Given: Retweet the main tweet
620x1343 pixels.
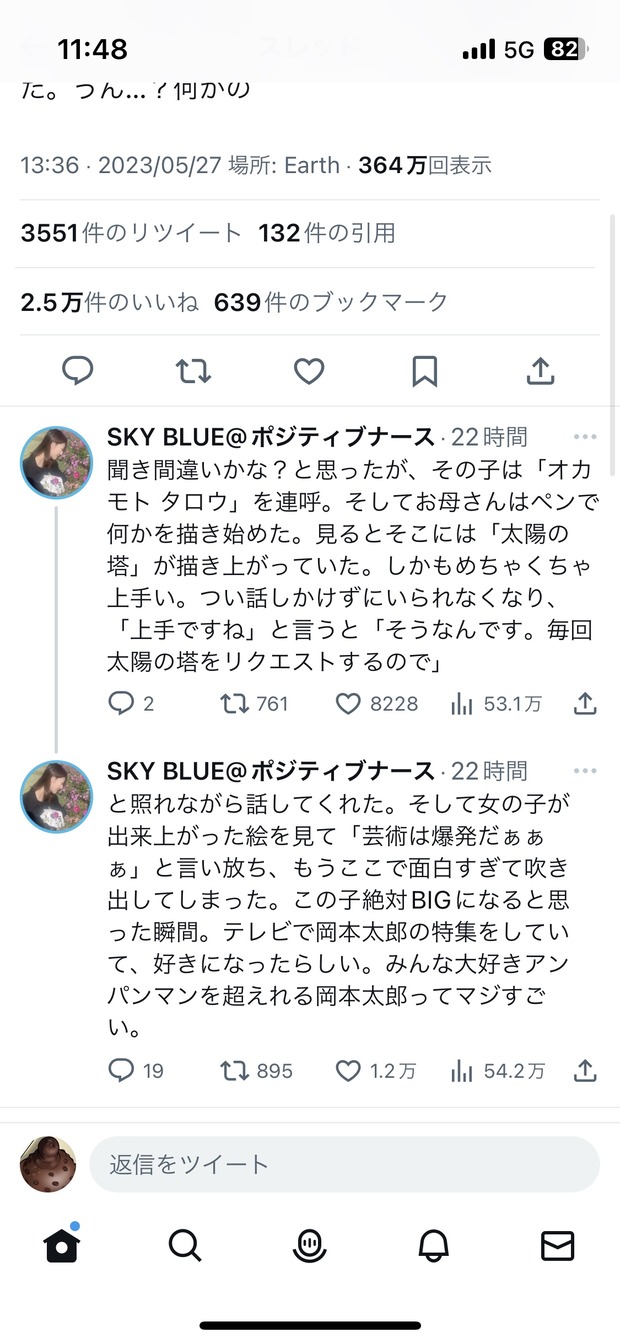Looking at the screenshot, I should tap(193, 371).
